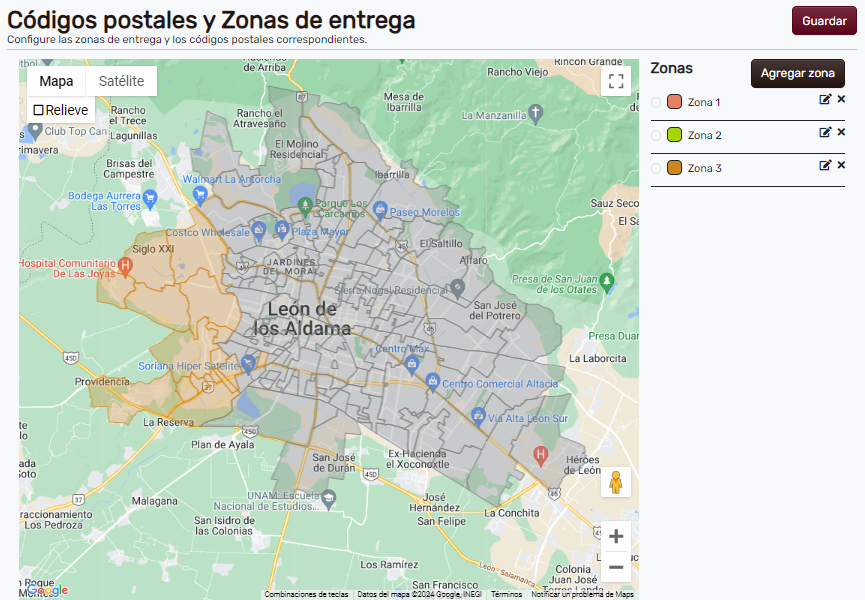
Task: Click the Pegman street view icon
Action: [x=616, y=482]
